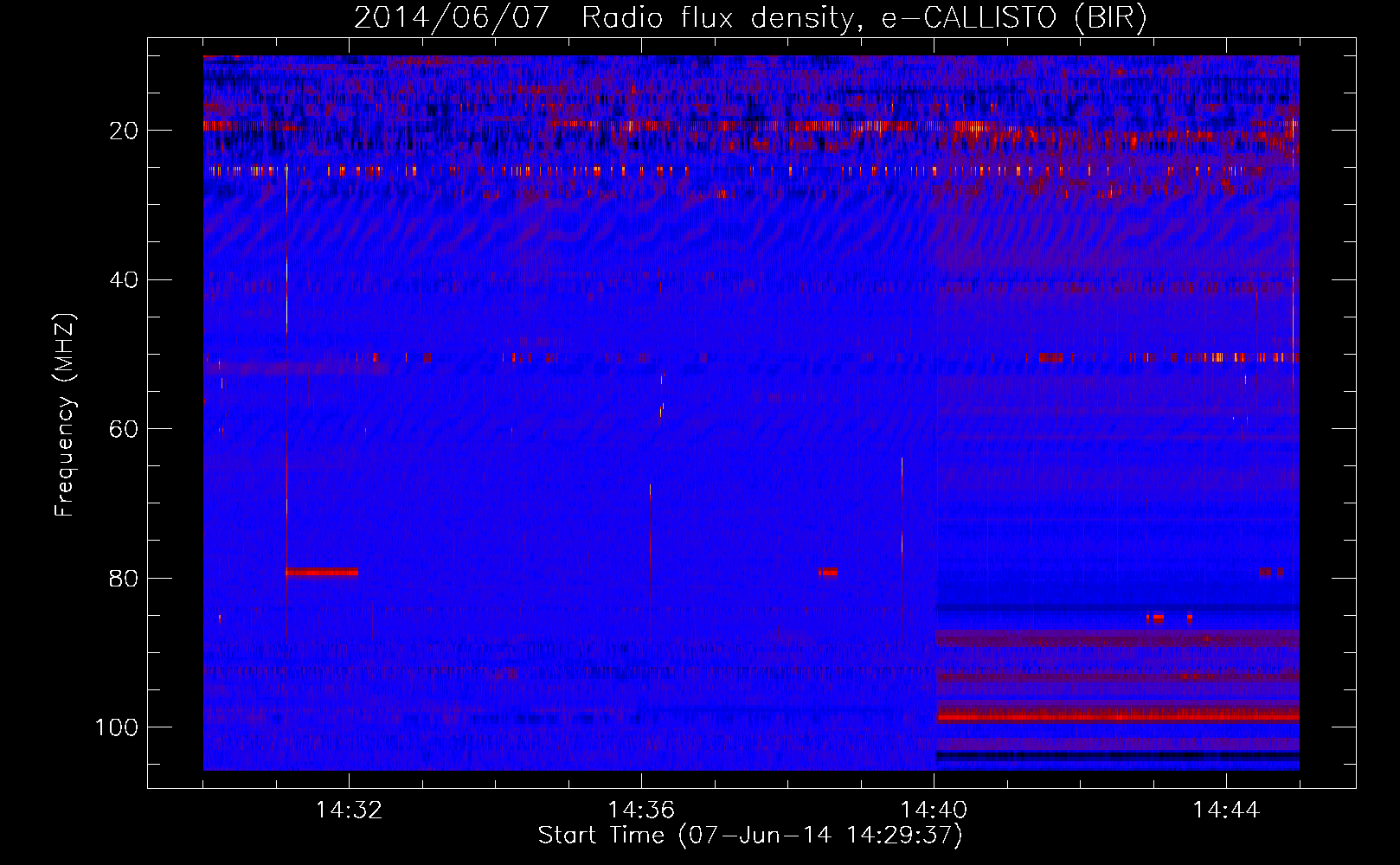1400x865 pixels.
Task: Click the bright red band near 99 MHz after 14:40
Action: tap(1118, 716)
